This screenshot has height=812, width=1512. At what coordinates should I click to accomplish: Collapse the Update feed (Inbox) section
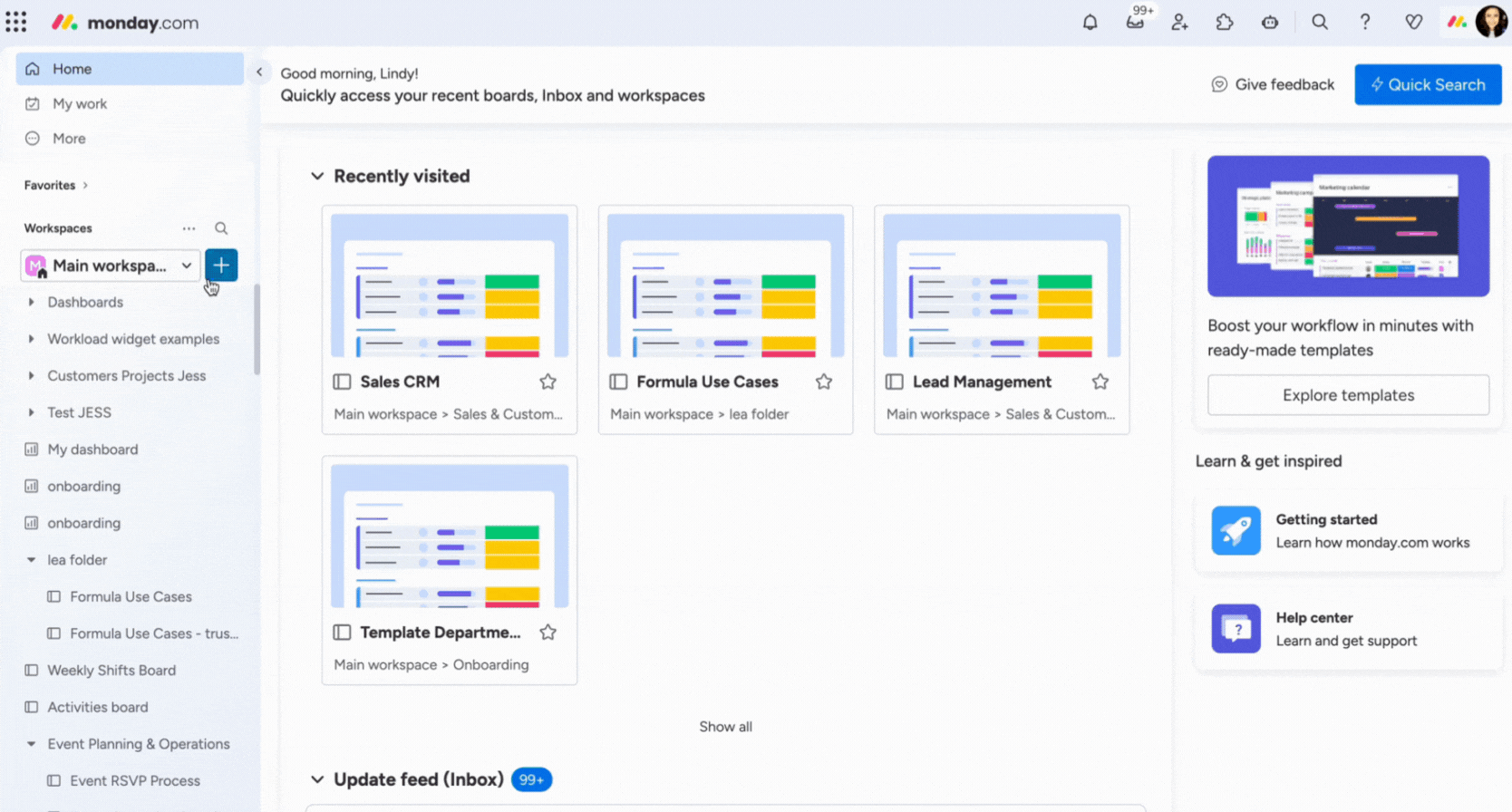click(317, 779)
